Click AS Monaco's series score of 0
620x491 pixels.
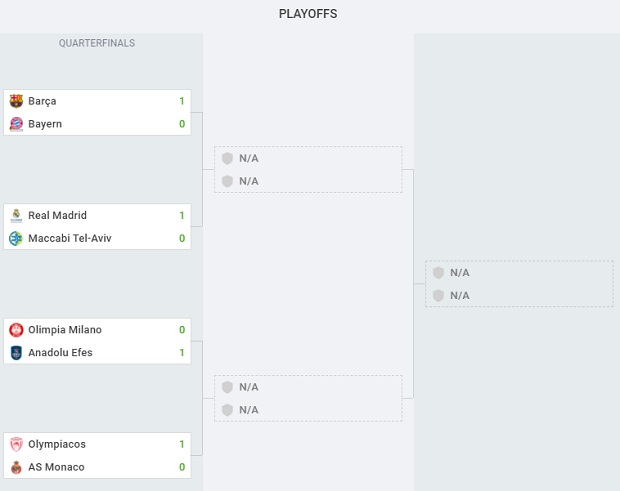[182, 467]
